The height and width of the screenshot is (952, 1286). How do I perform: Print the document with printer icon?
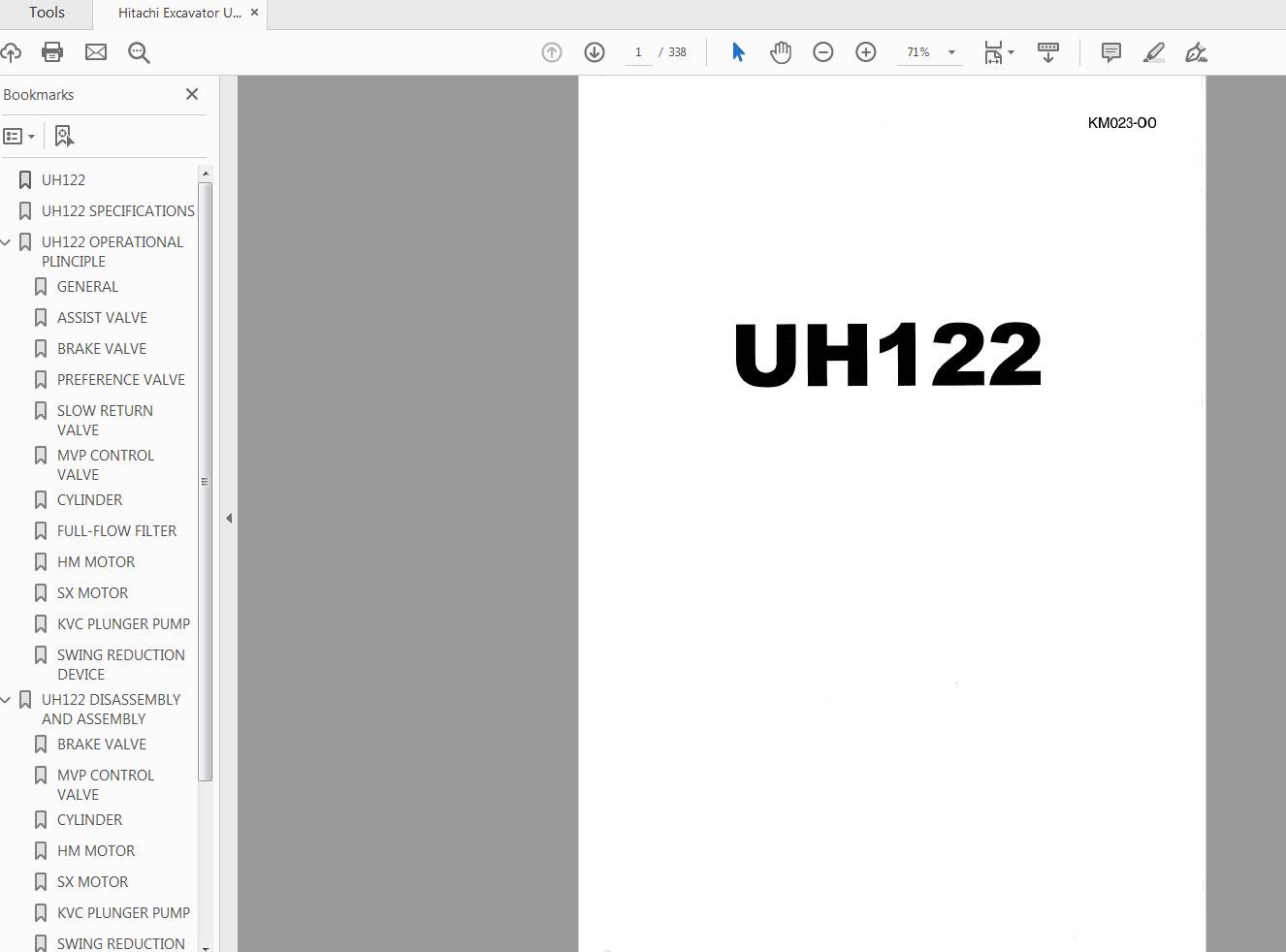pos(52,52)
